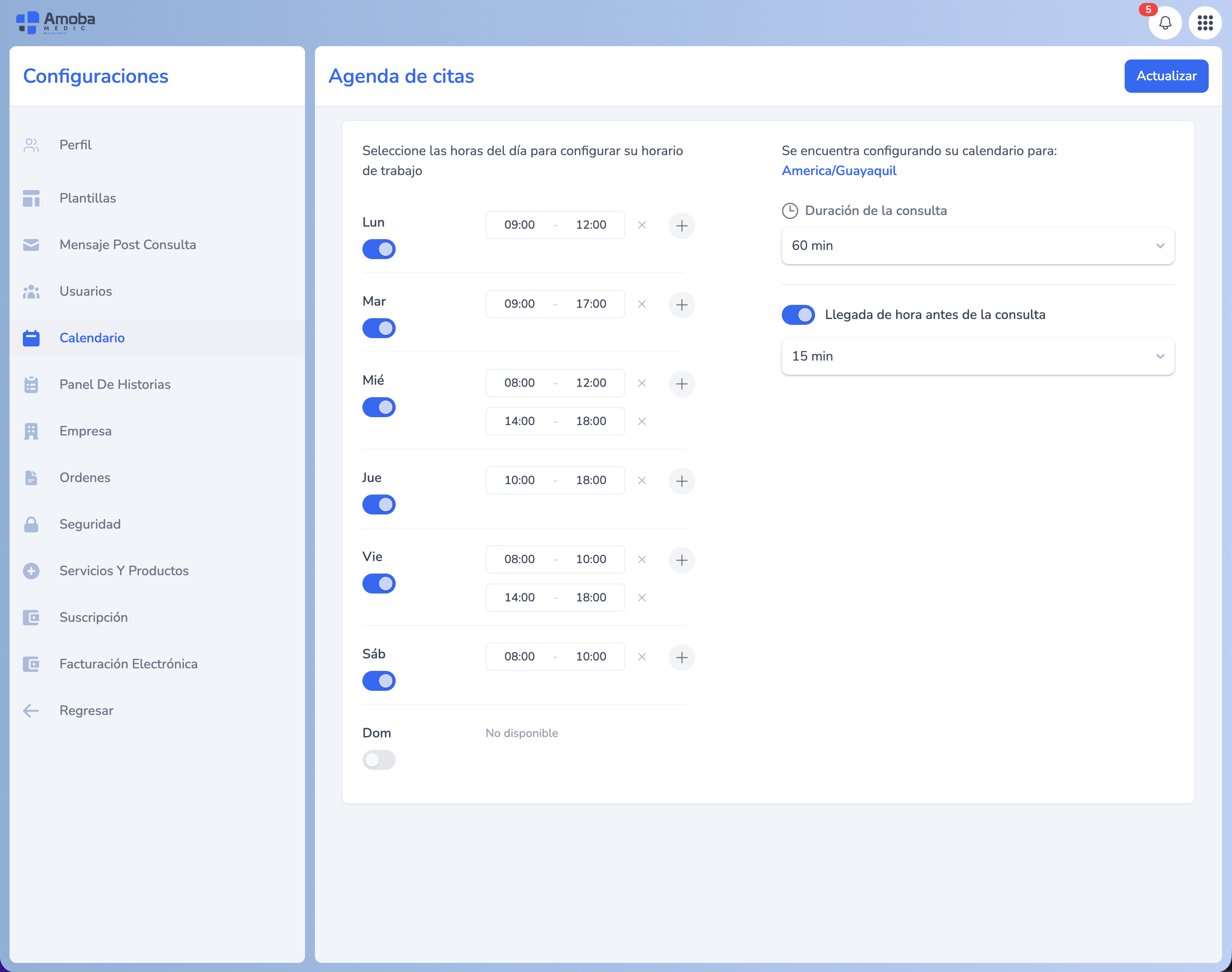This screenshot has width=1232, height=972.
Task: Select the Plantillas icon in the sidebar
Action: click(x=31, y=198)
